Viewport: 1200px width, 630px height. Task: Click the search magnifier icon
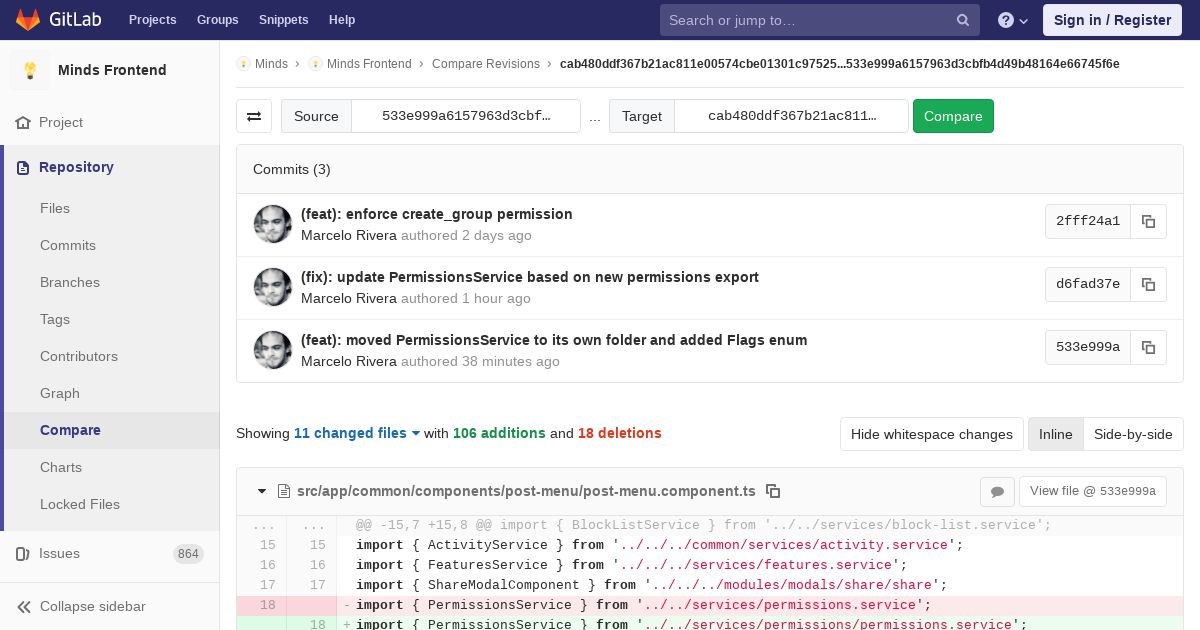(963, 20)
